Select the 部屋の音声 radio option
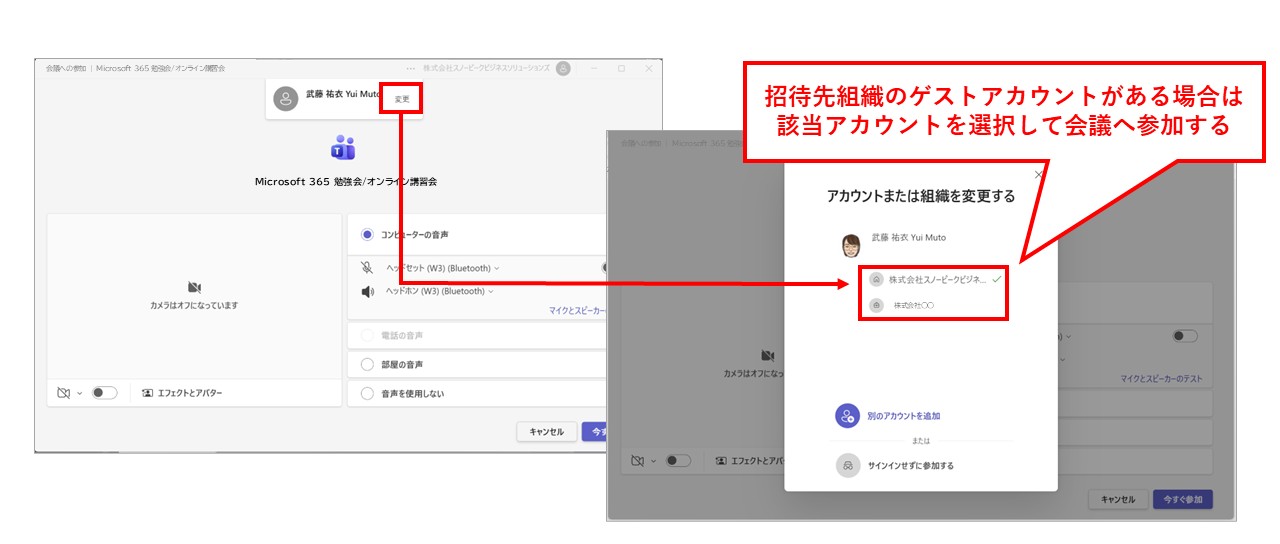This screenshot has width=1280, height=544. (x=367, y=365)
